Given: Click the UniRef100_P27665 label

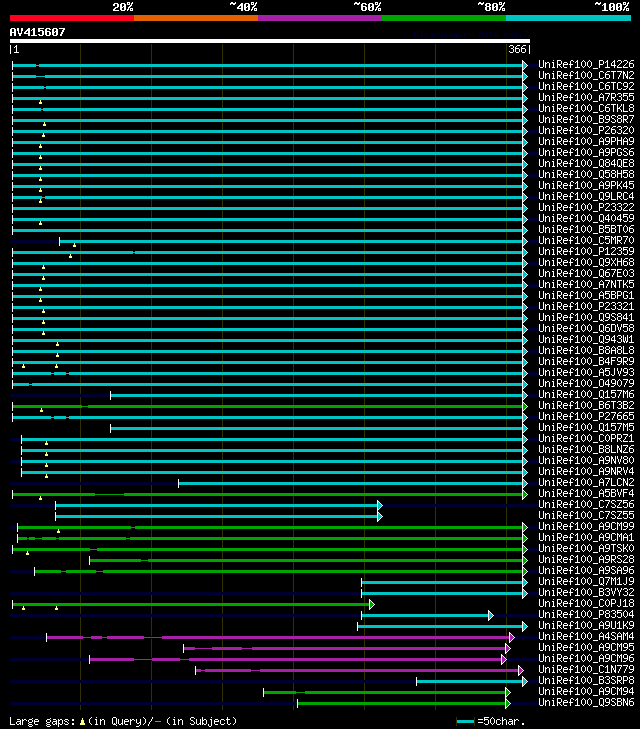Looking at the screenshot, I should pyautogui.click(x=586, y=417).
